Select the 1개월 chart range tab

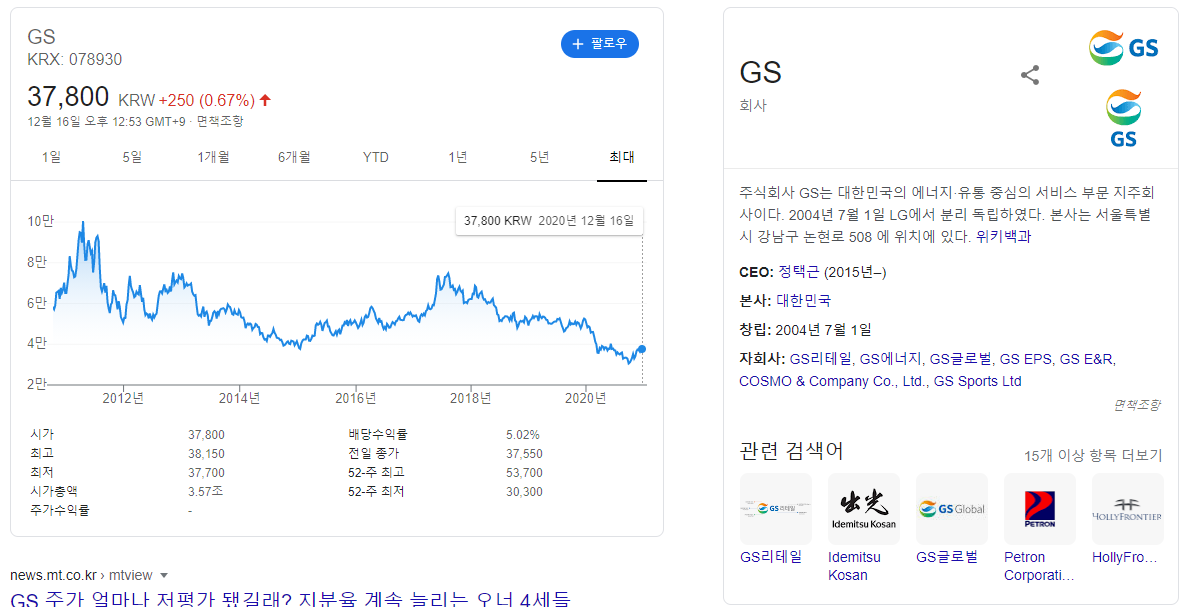(213, 157)
